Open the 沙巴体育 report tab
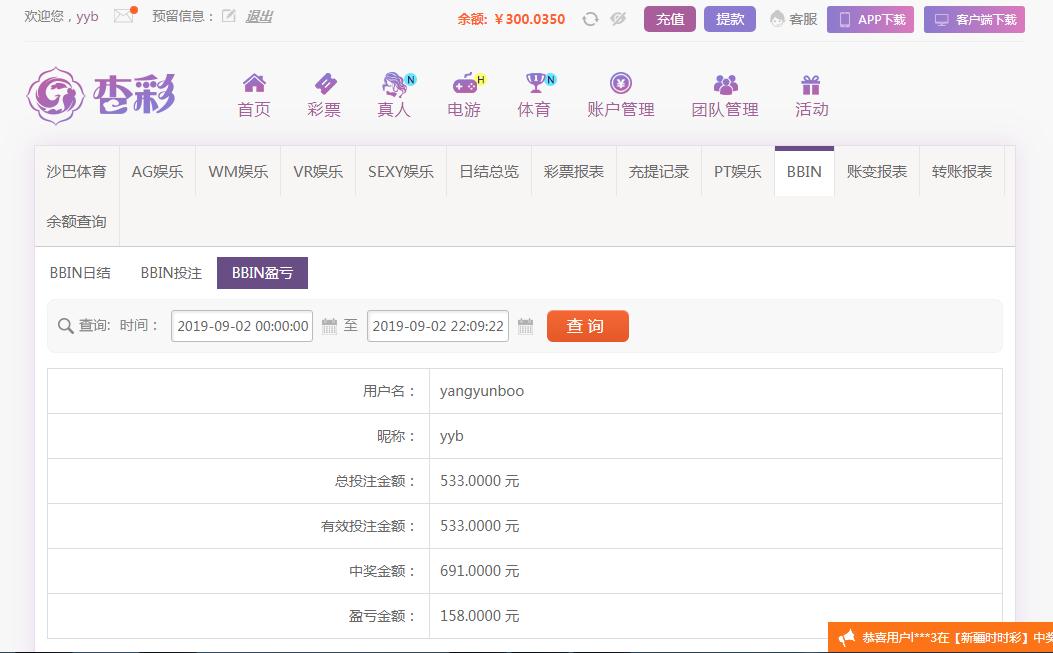Screen dimensions: 1053x653 (x=76, y=171)
